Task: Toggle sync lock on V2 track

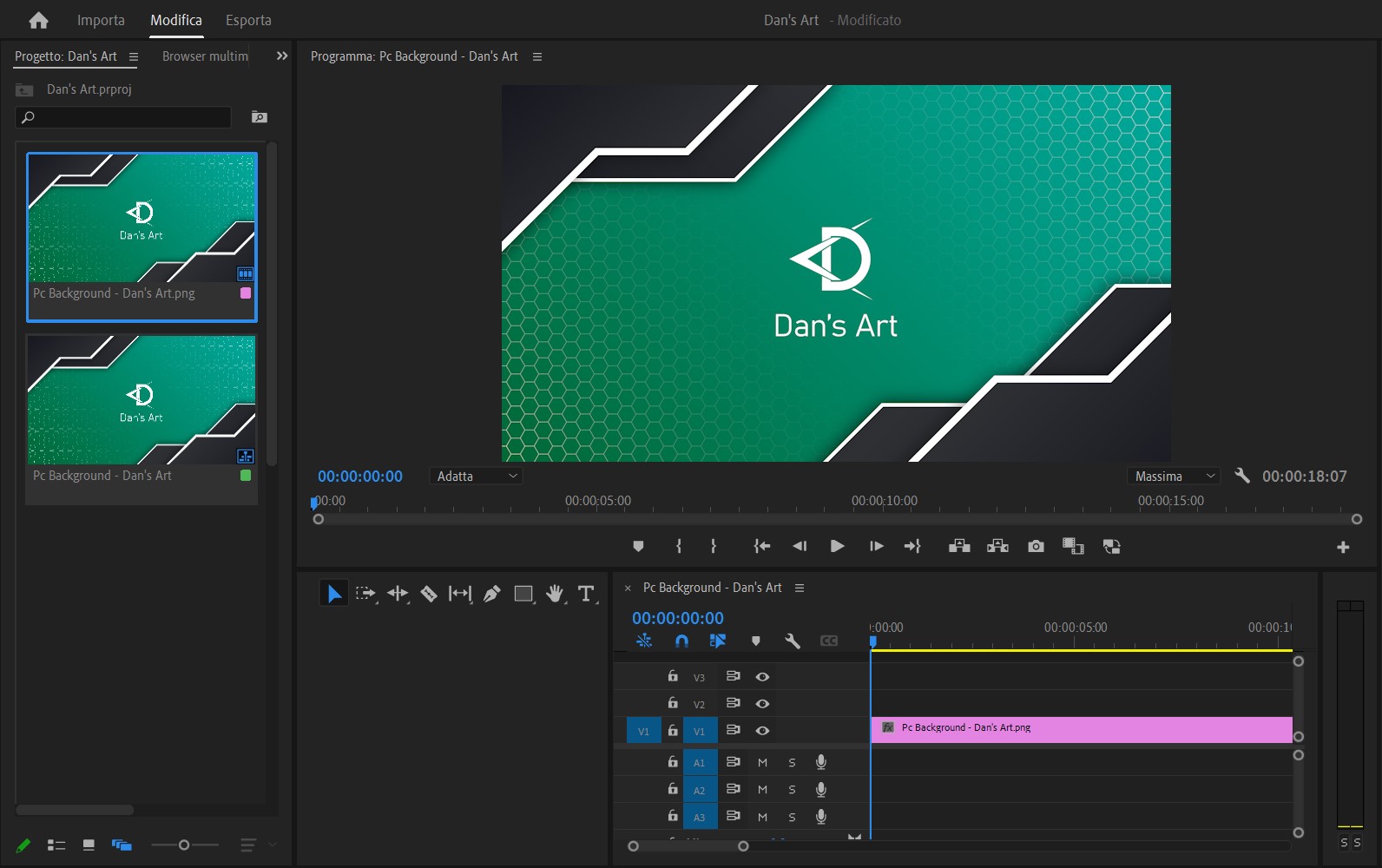Action: 733,702
